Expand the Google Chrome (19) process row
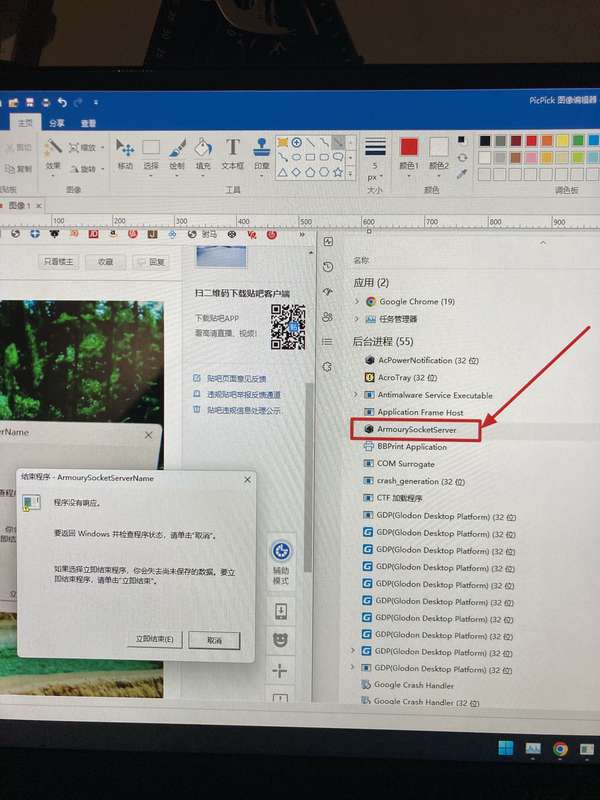Screen dimensions: 600x800 (x=357, y=302)
